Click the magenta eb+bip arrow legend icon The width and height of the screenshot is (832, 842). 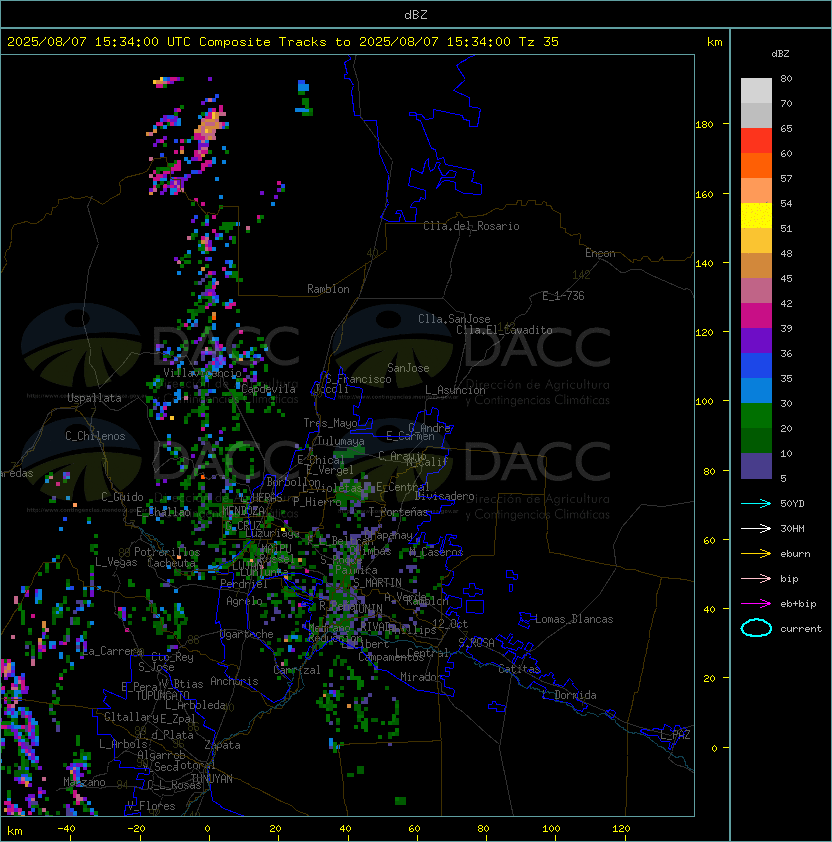tap(756, 604)
